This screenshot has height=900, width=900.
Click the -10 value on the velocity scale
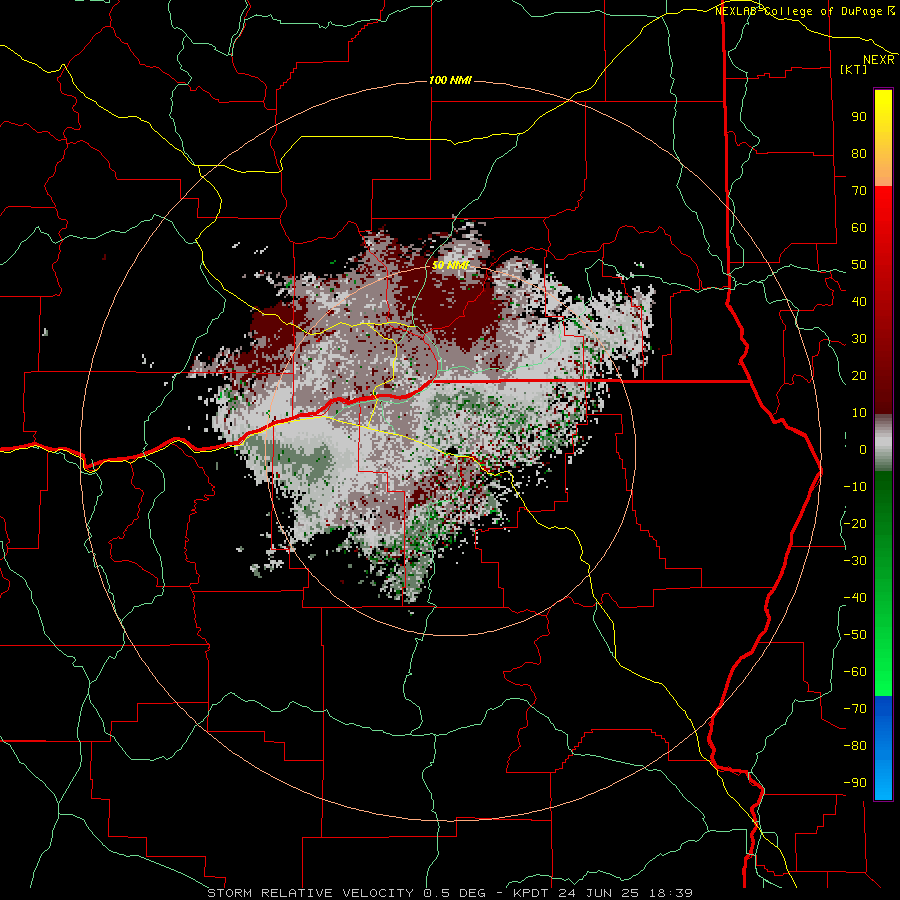[x=855, y=487]
